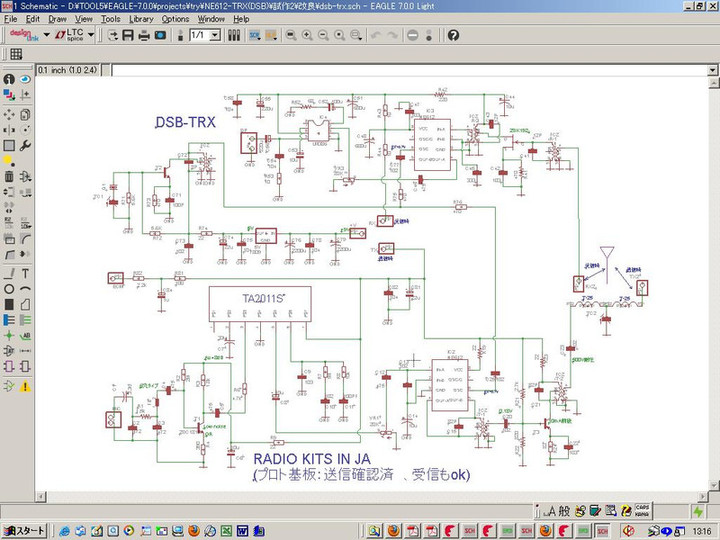
Task: Expand the LTC spice dropdown arrow
Action: pos(91,35)
